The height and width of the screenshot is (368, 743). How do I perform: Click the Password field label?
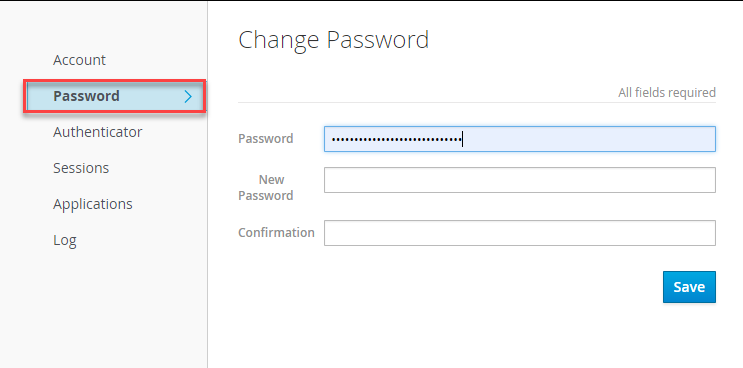266,139
